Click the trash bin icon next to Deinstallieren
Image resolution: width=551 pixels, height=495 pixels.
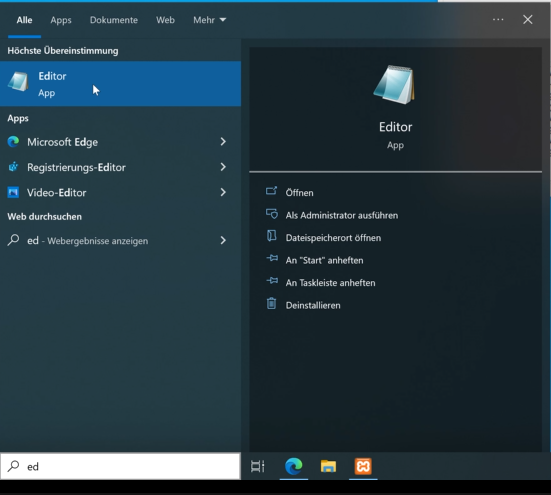click(271, 304)
